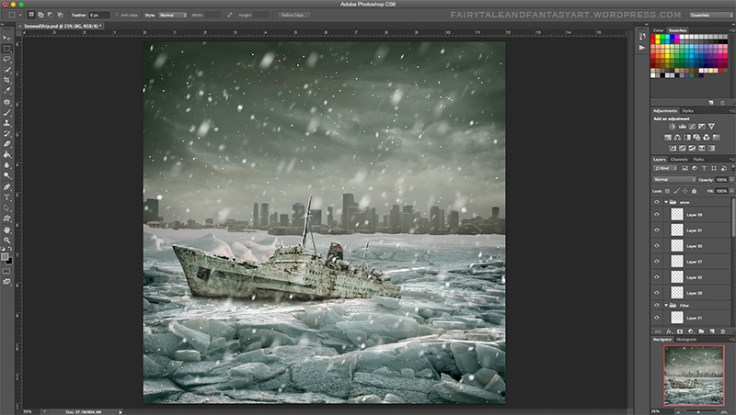Select the Crop tool
The image size is (736, 415).
[7, 80]
